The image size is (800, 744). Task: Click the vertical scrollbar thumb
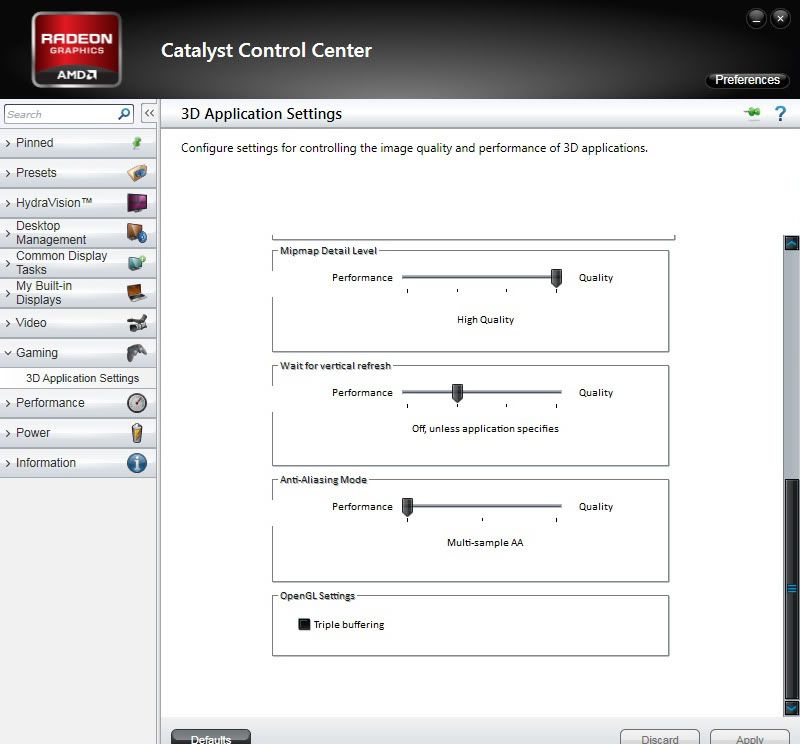click(x=791, y=588)
